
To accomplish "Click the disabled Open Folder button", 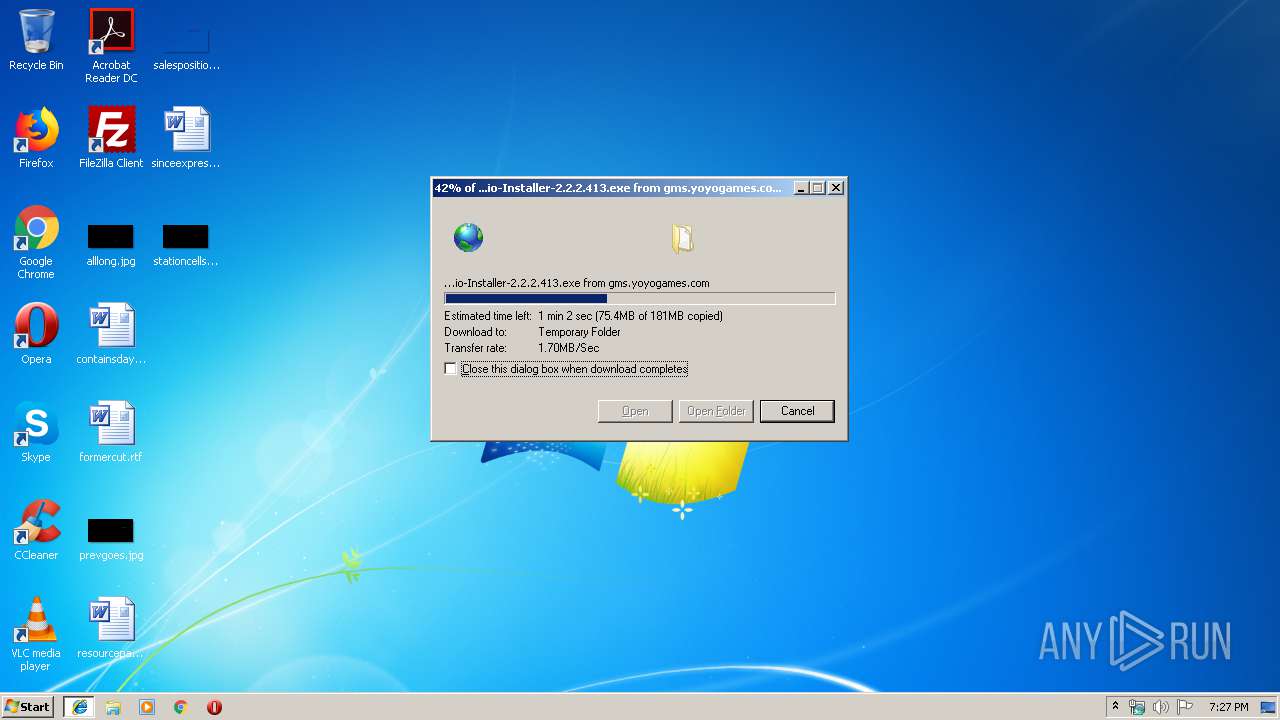I will [716, 411].
